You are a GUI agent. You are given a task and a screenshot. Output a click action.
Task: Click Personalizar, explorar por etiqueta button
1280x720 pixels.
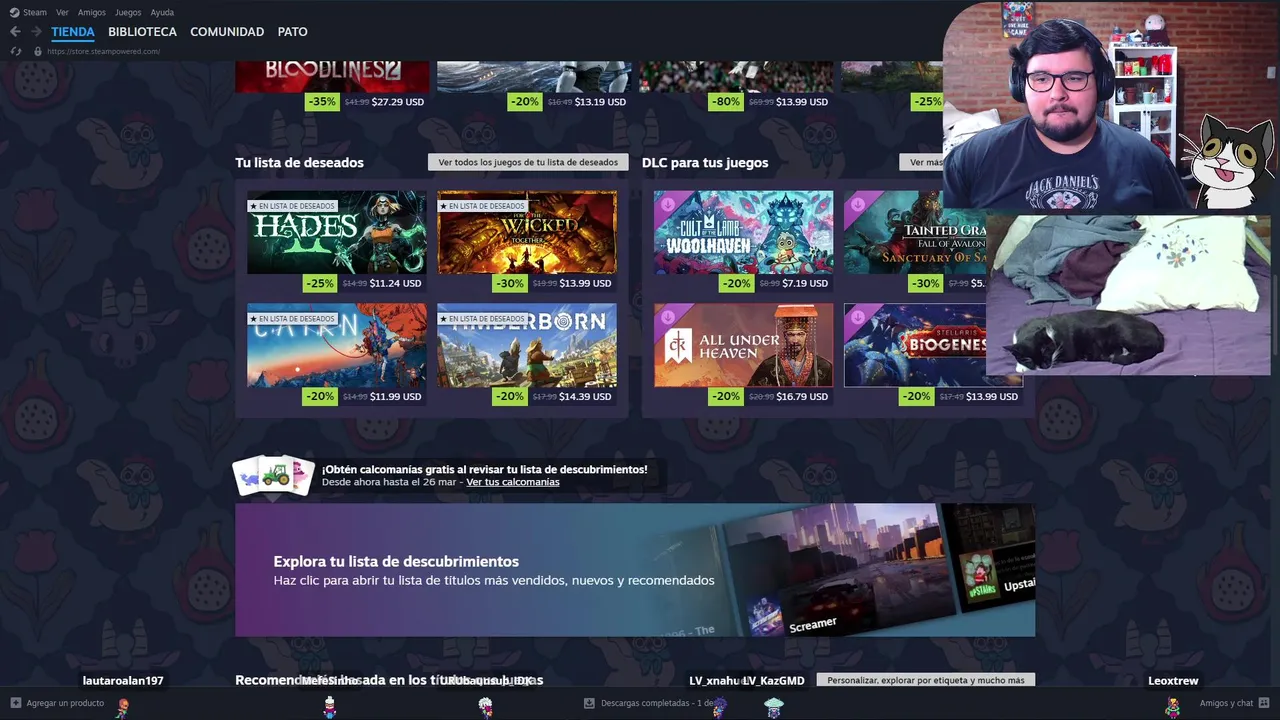point(925,680)
